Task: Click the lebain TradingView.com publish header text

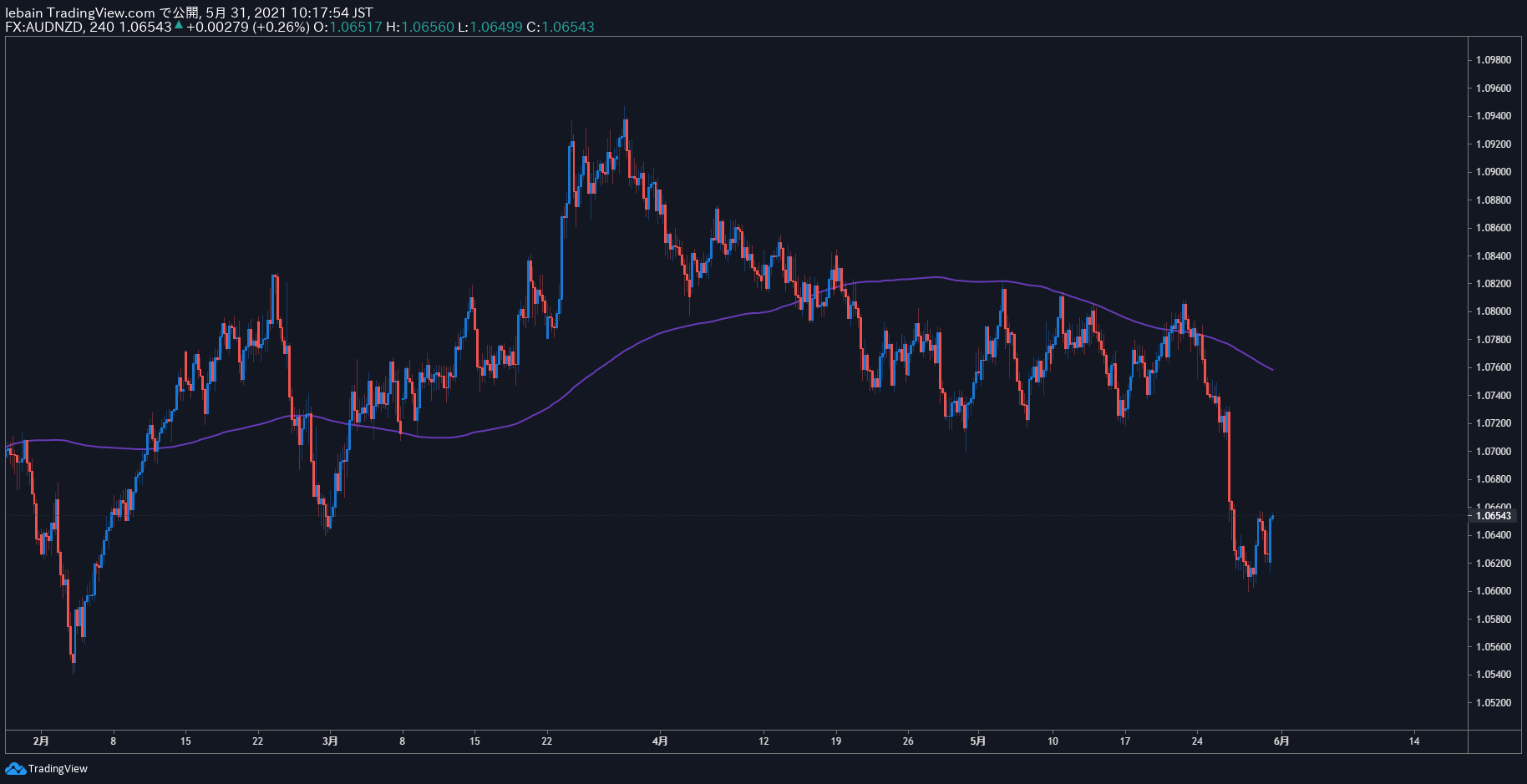Action: click(x=189, y=13)
